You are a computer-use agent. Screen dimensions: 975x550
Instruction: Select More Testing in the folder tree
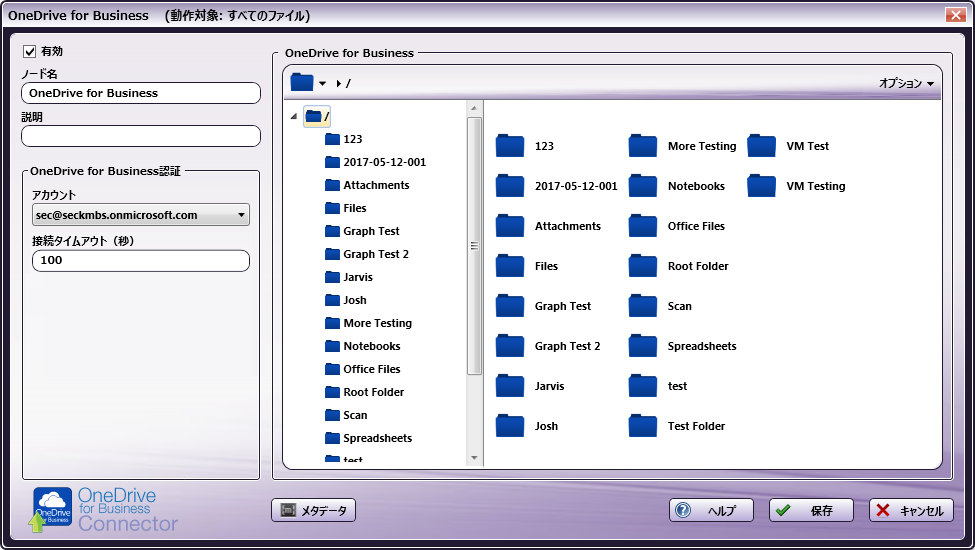(x=368, y=323)
